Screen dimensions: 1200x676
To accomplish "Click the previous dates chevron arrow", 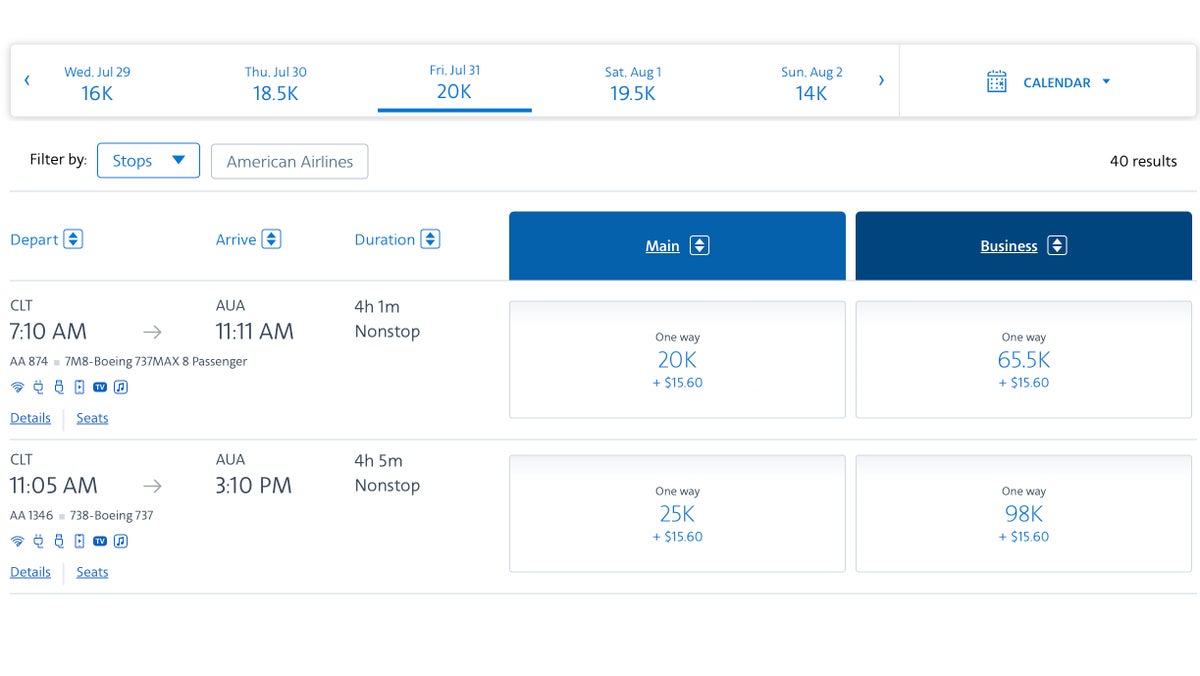I will (x=27, y=80).
